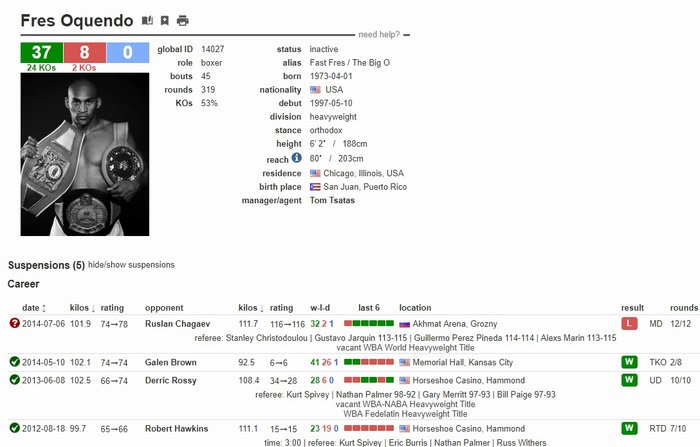
Task: Click green checkmark icon for 2013-06-08 bout
Action: (14, 380)
